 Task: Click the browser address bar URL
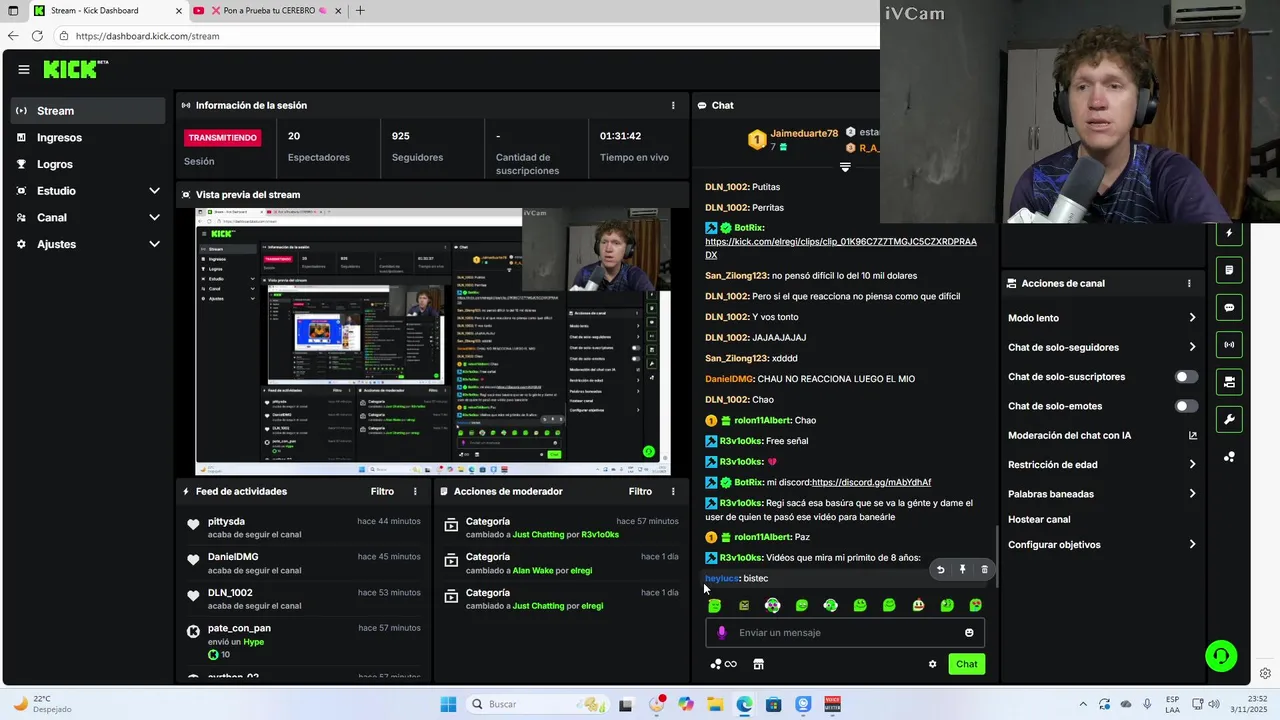click(x=147, y=36)
